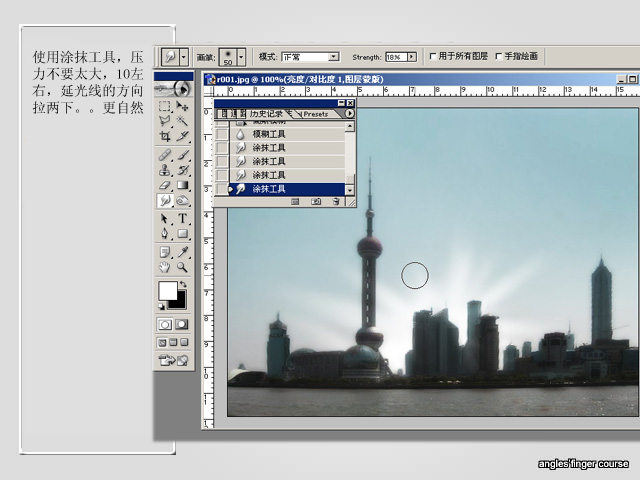Select the Polygonal Lasso tool

point(164,121)
